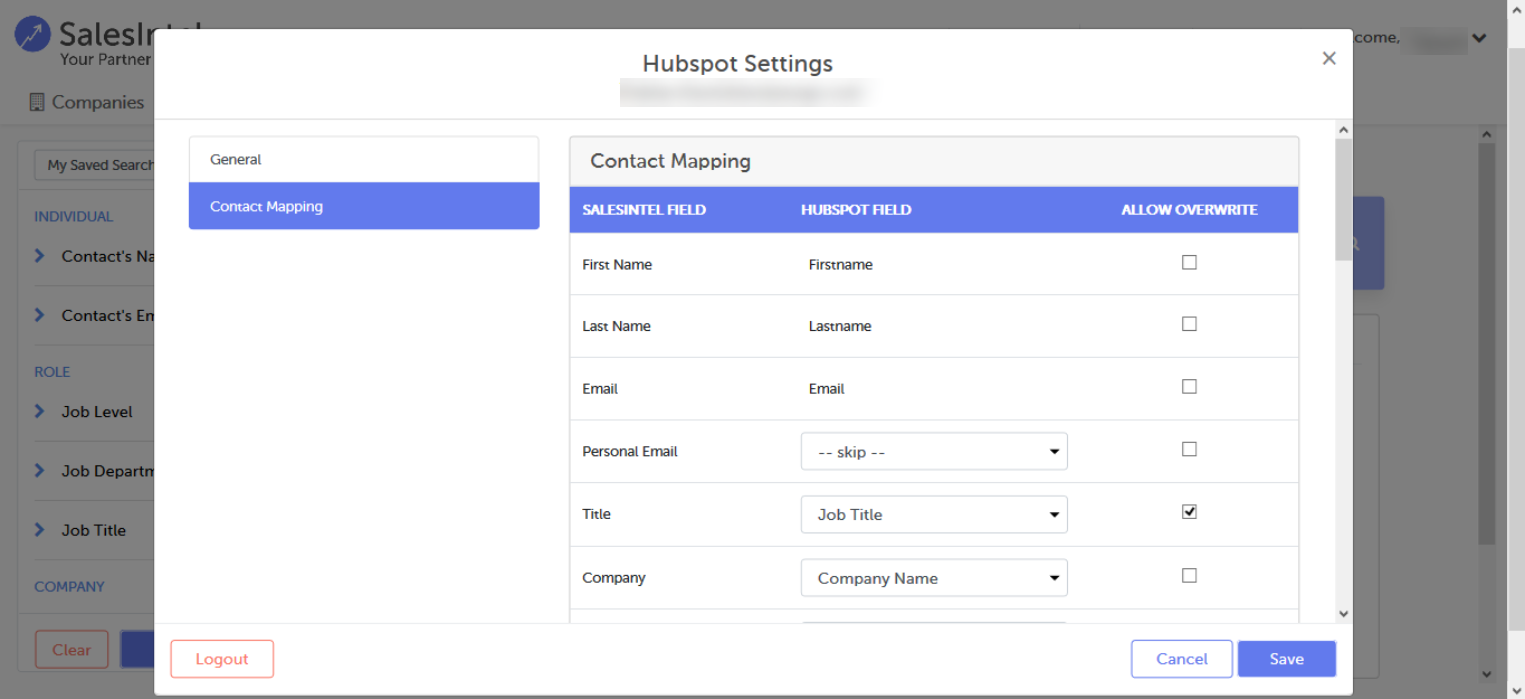This screenshot has width=1525, height=699.
Task: Click the Company row label
Action: click(614, 578)
